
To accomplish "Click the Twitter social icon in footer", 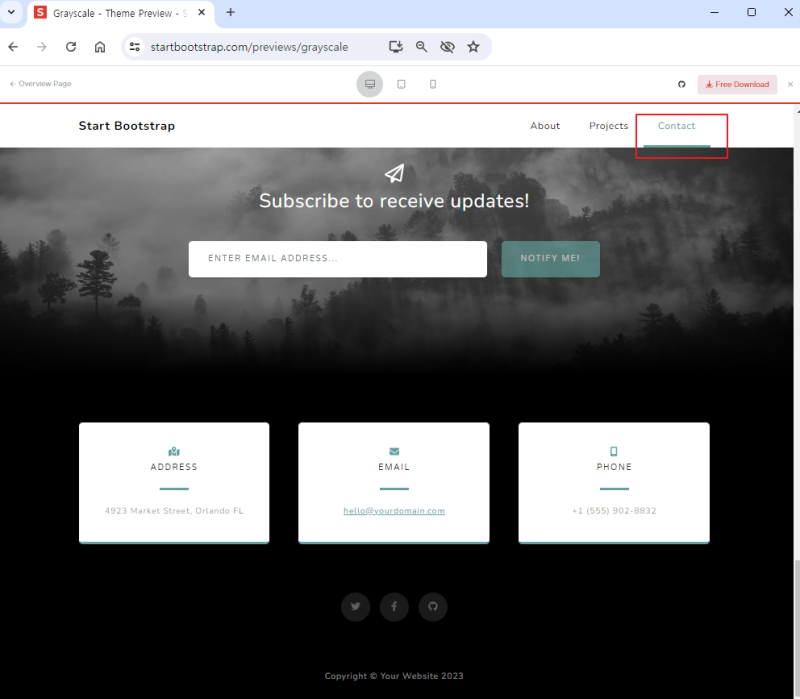I will 356,607.
